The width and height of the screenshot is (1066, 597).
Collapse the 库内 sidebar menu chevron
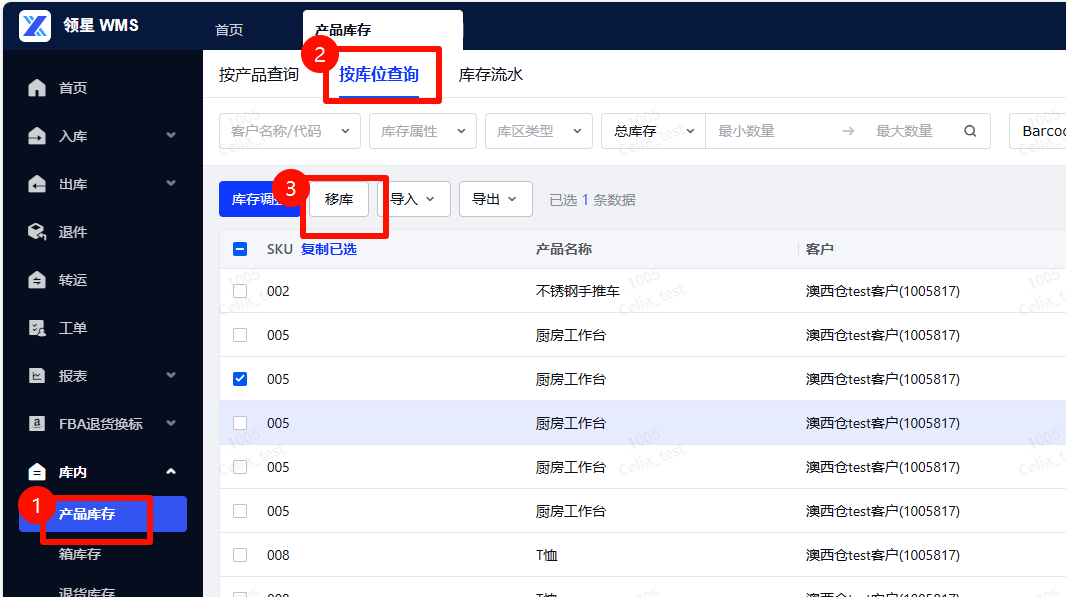pyautogui.click(x=171, y=471)
